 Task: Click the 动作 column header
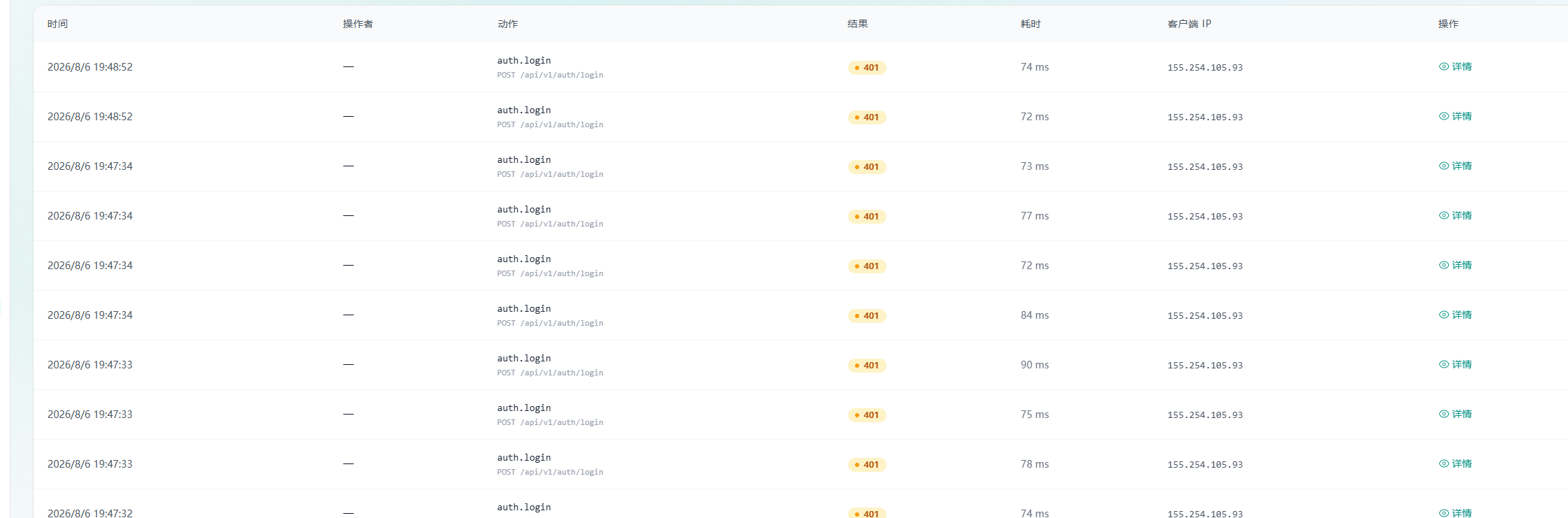507,24
